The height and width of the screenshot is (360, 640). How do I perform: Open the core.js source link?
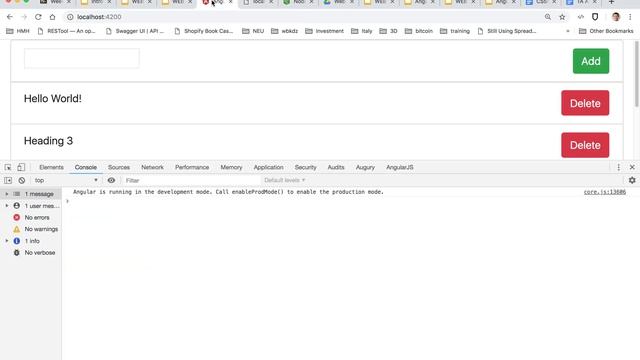(604, 192)
